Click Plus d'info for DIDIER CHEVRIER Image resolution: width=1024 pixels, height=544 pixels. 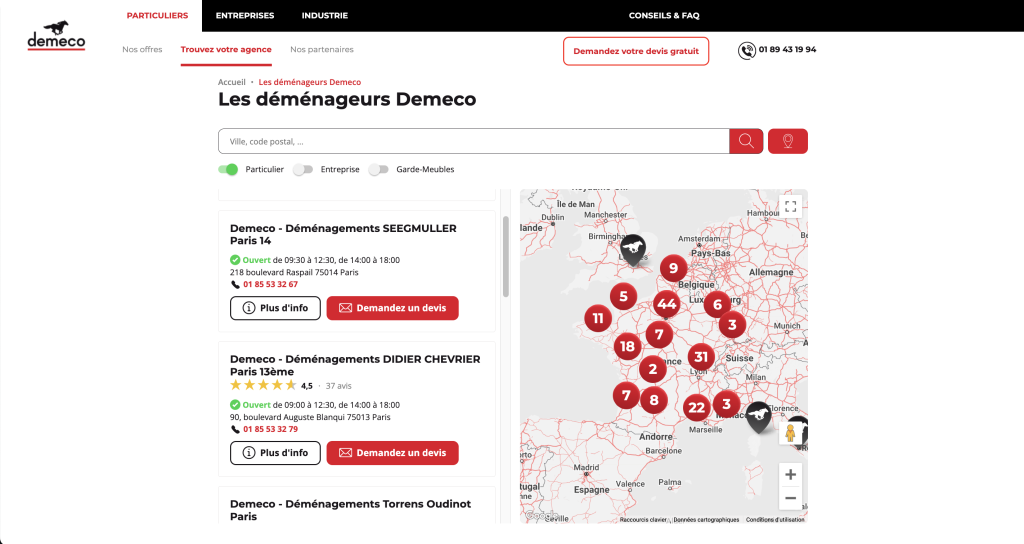(x=275, y=453)
